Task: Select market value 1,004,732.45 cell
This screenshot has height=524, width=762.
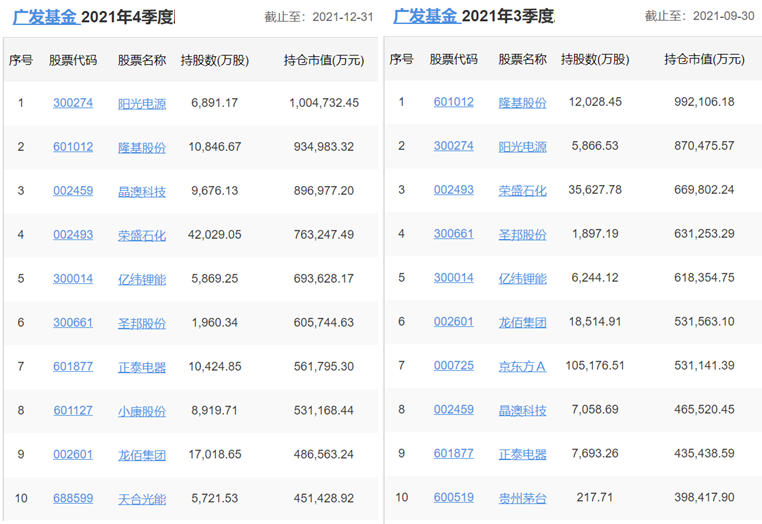Action: pyautogui.click(x=324, y=103)
